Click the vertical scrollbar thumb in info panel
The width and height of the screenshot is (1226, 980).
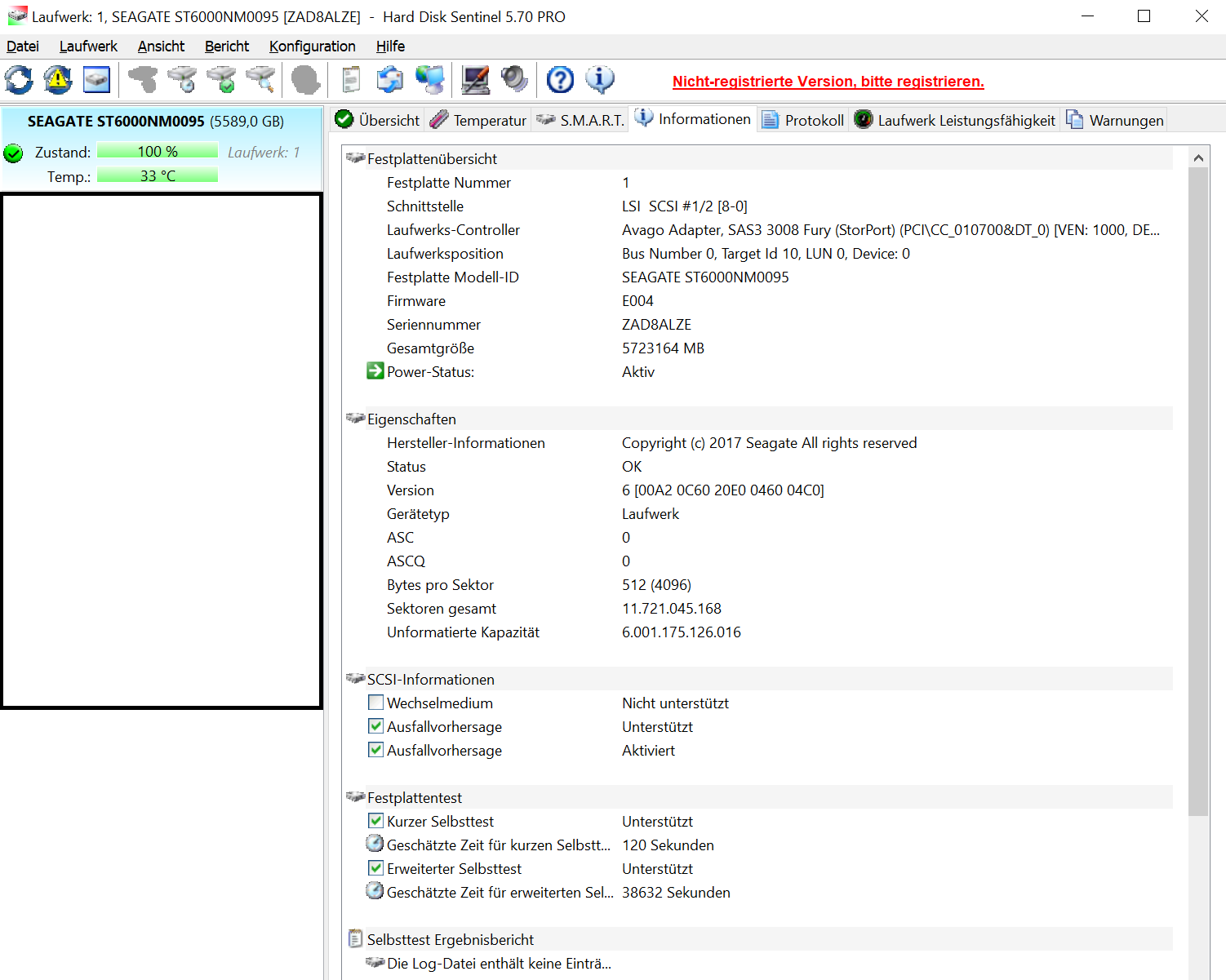point(1198,491)
